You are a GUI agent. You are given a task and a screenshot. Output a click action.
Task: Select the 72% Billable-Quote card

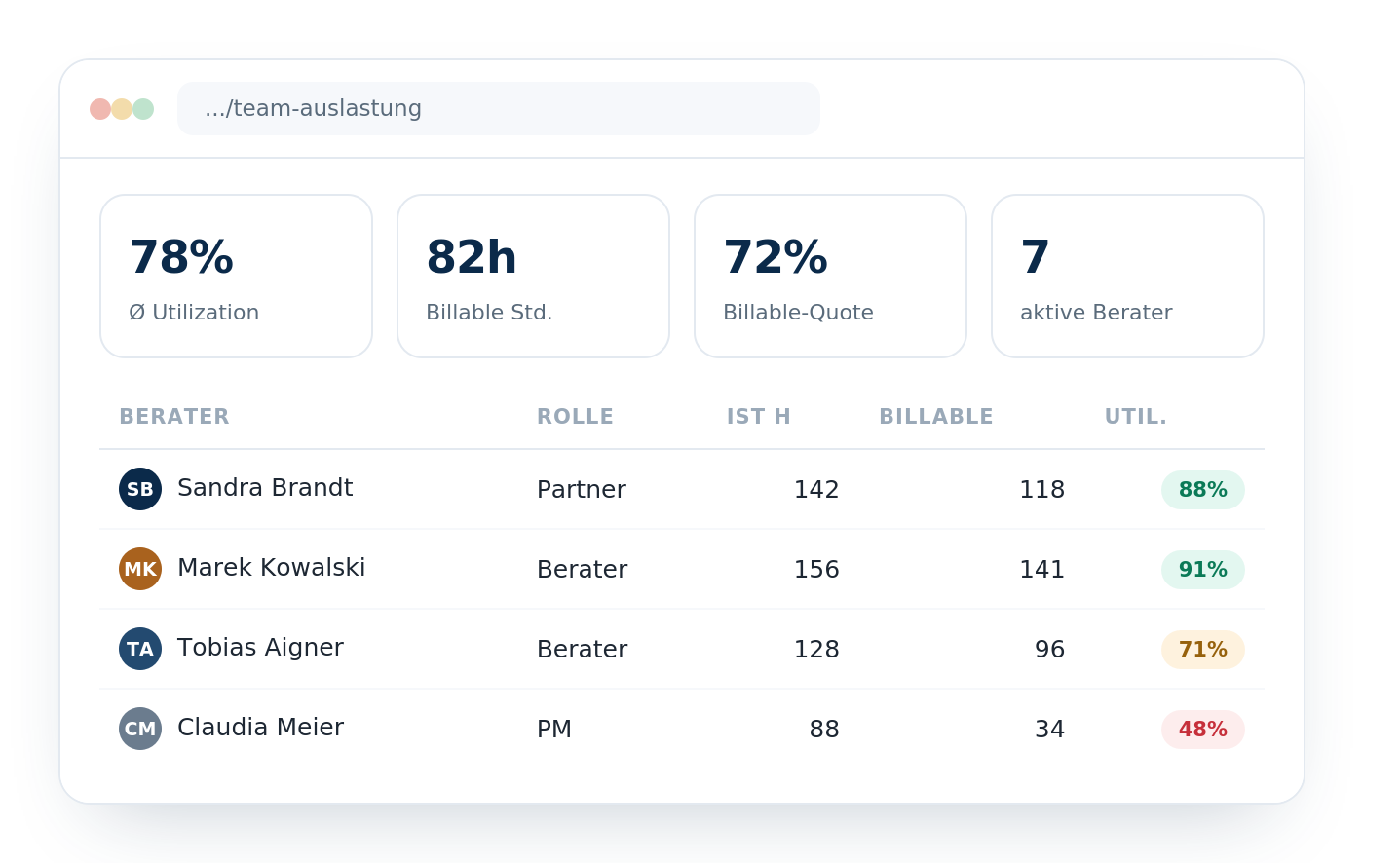click(x=831, y=277)
